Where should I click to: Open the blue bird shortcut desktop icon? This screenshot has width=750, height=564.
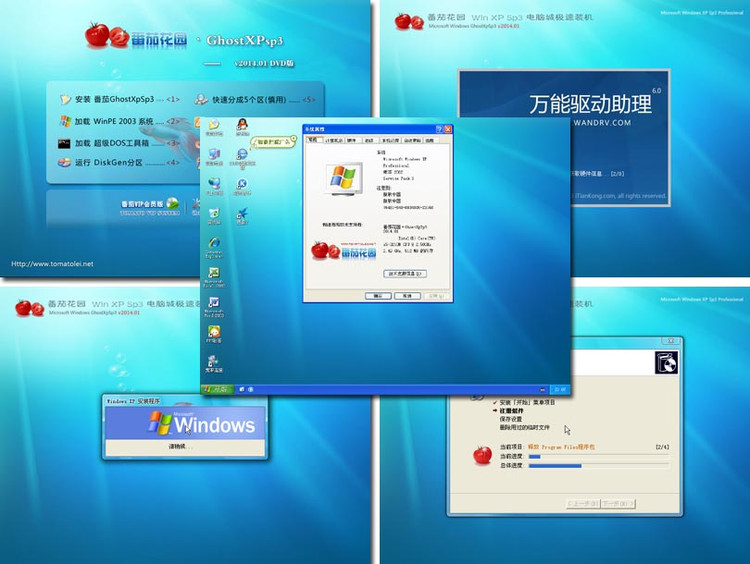click(243, 213)
